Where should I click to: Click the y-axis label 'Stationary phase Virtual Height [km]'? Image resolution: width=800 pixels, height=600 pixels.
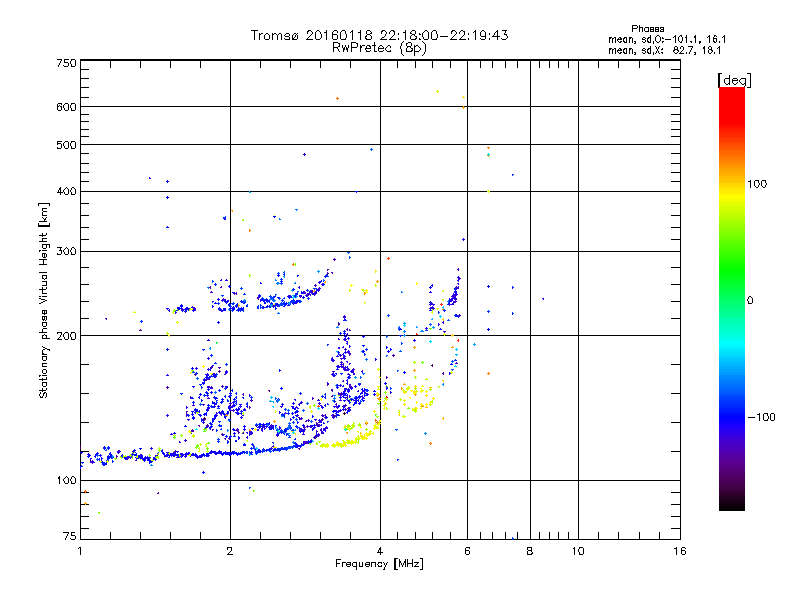(44, 301)
